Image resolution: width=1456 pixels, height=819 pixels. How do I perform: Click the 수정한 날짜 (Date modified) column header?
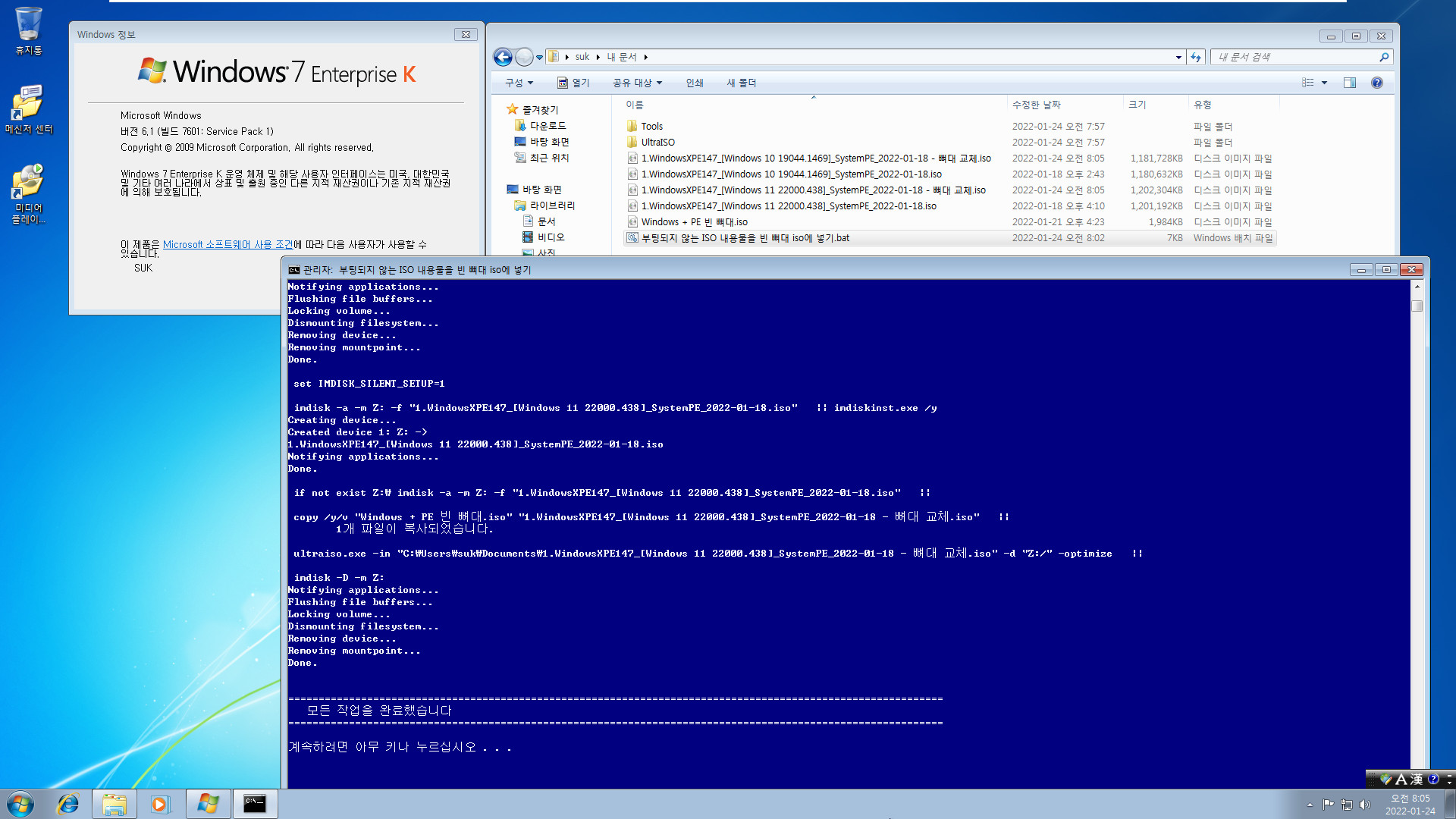click(1065, 105)
